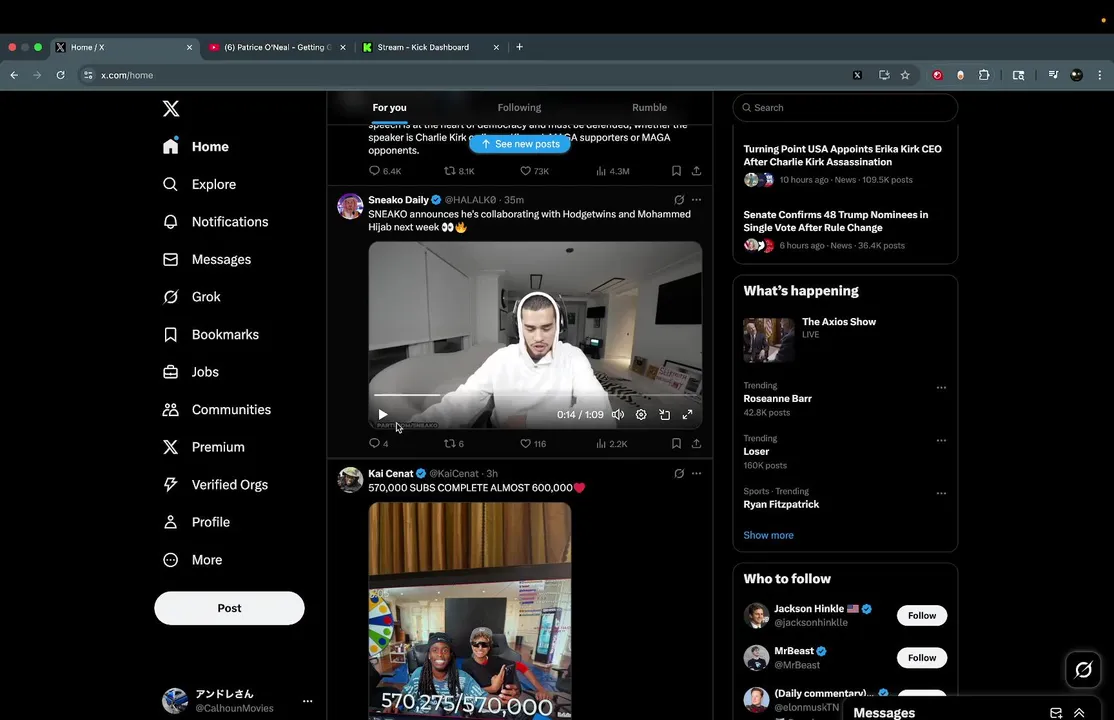Open the floating Grok button
Viewport: 1114px width, 720px height.
click(1083, 670)
